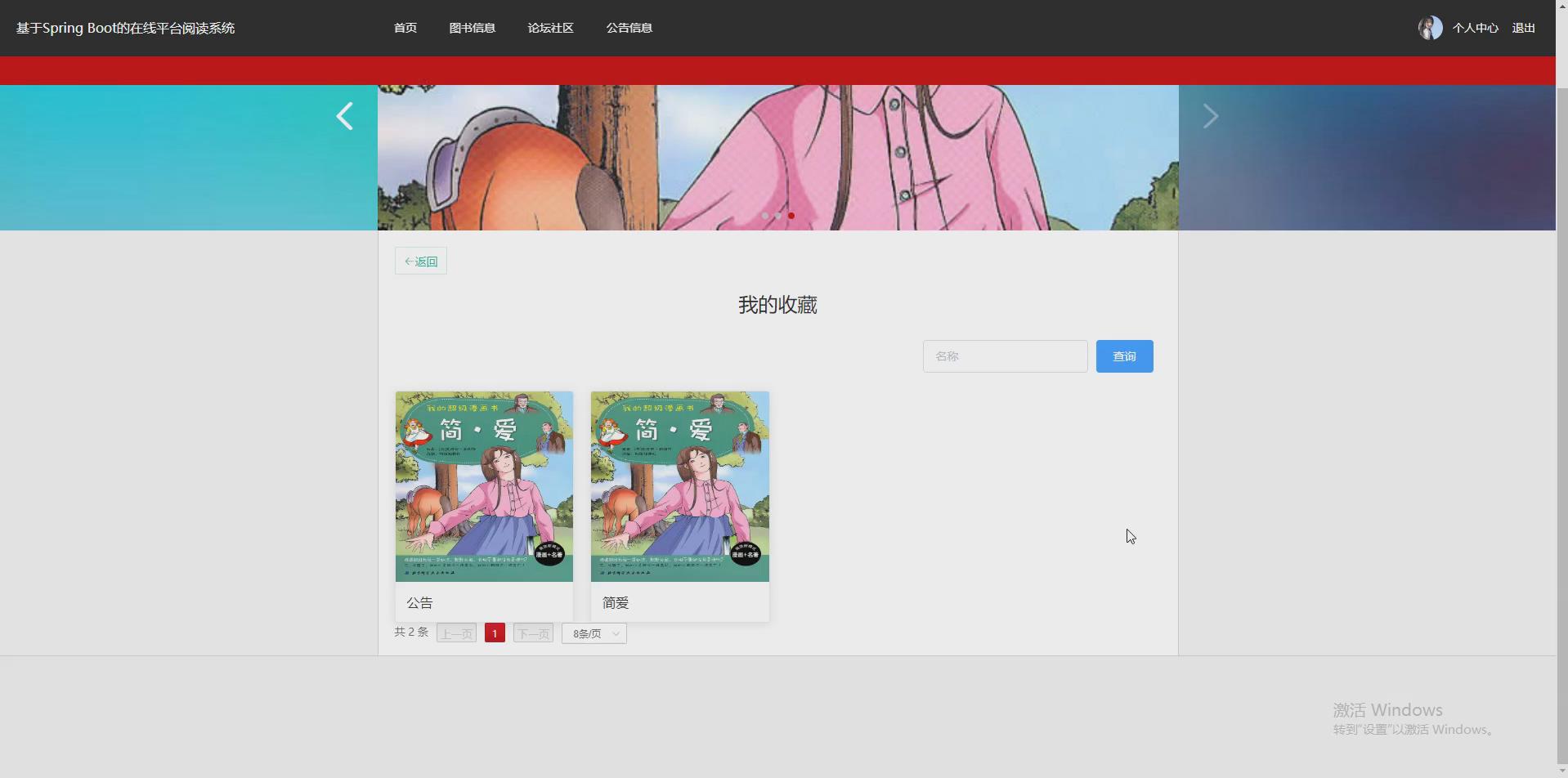1568x778 pixels.
Task: Click the 下一页 pagination button
Action: [x=533, y=633]
